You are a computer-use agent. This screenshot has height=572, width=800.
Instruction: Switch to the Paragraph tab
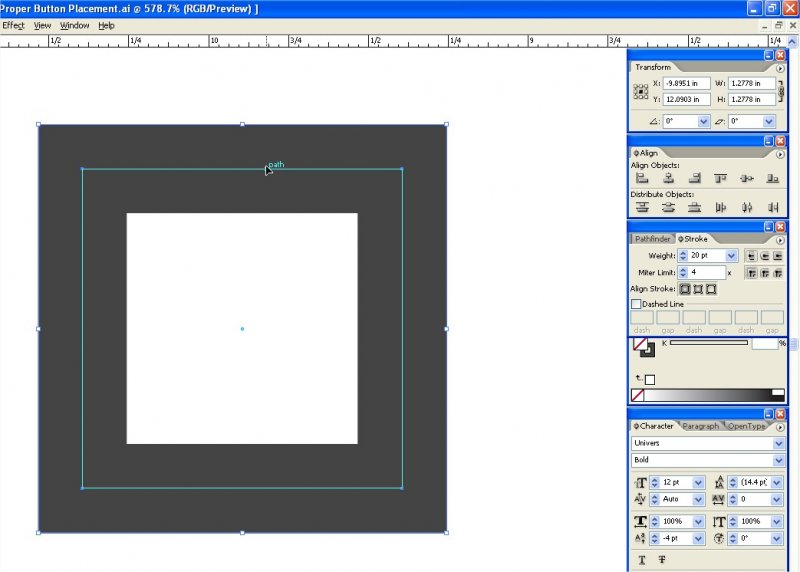point(700,426)
